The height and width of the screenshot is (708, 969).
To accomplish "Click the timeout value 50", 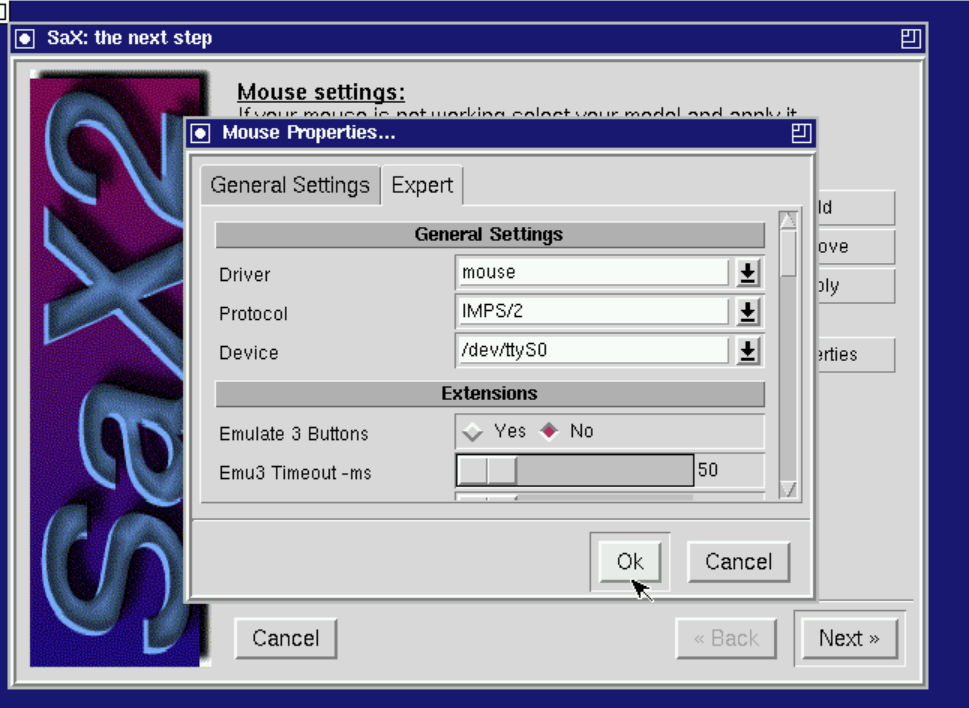I will click(708, 470).
